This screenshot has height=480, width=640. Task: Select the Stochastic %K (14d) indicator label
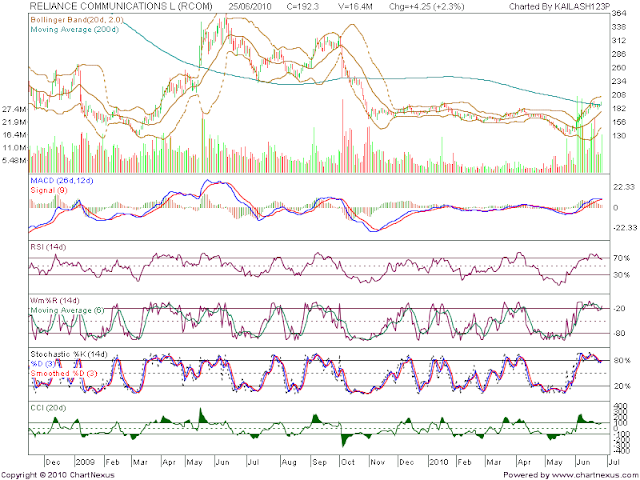tap(69, 354)
